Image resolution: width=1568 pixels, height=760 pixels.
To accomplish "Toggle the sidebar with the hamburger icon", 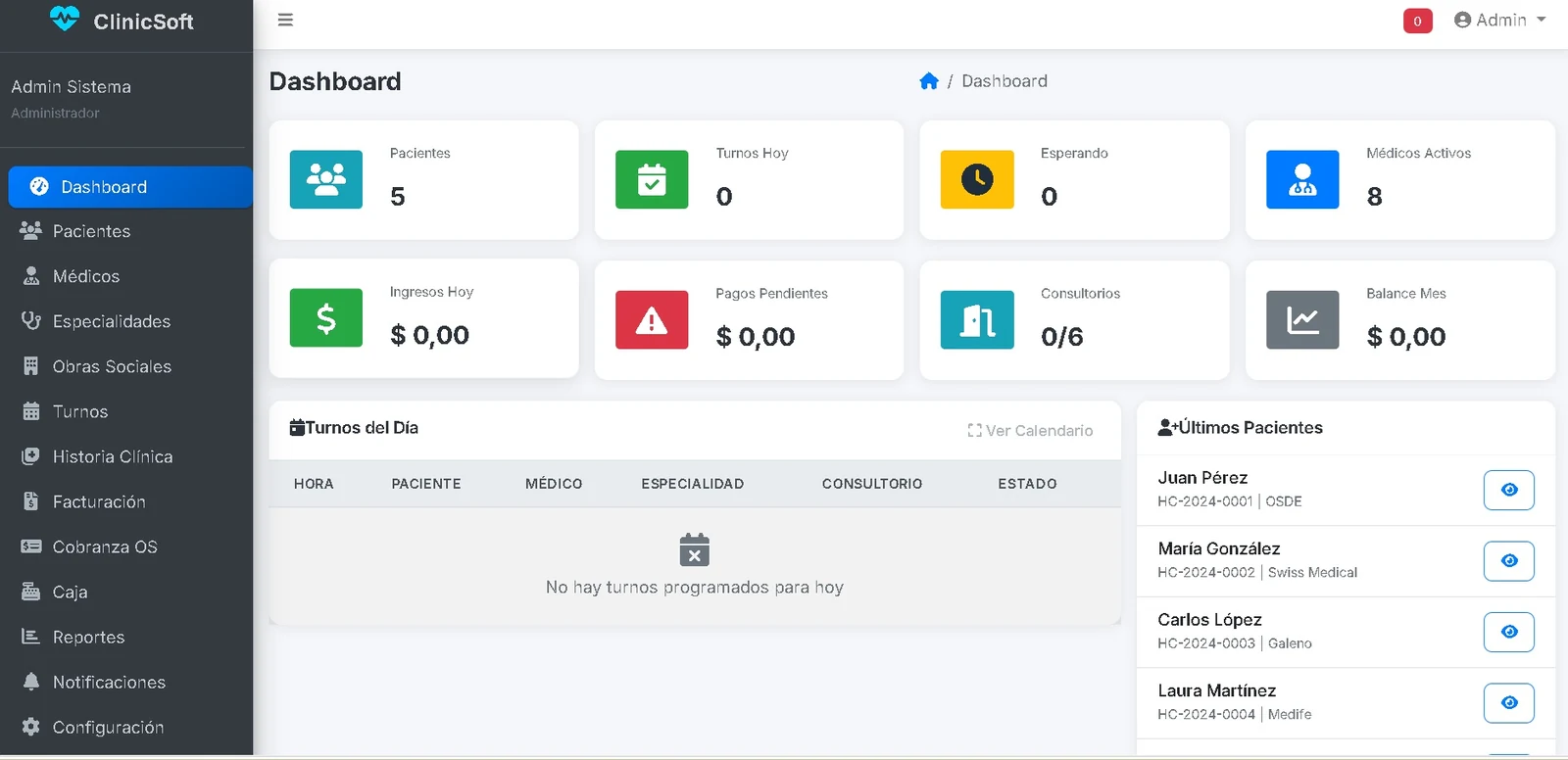I will point(285,20).
